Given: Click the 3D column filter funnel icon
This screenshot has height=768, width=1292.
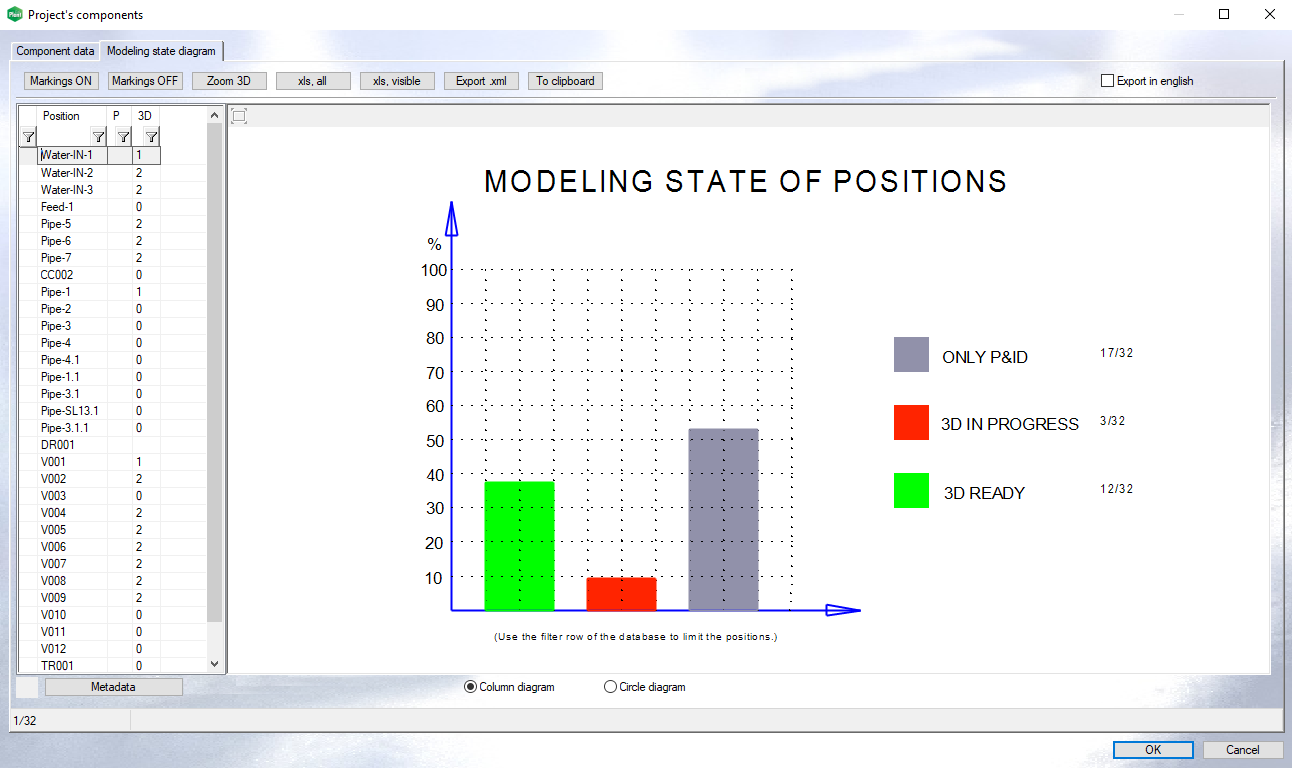Looking at the screenshot, I should click(151, 137).
